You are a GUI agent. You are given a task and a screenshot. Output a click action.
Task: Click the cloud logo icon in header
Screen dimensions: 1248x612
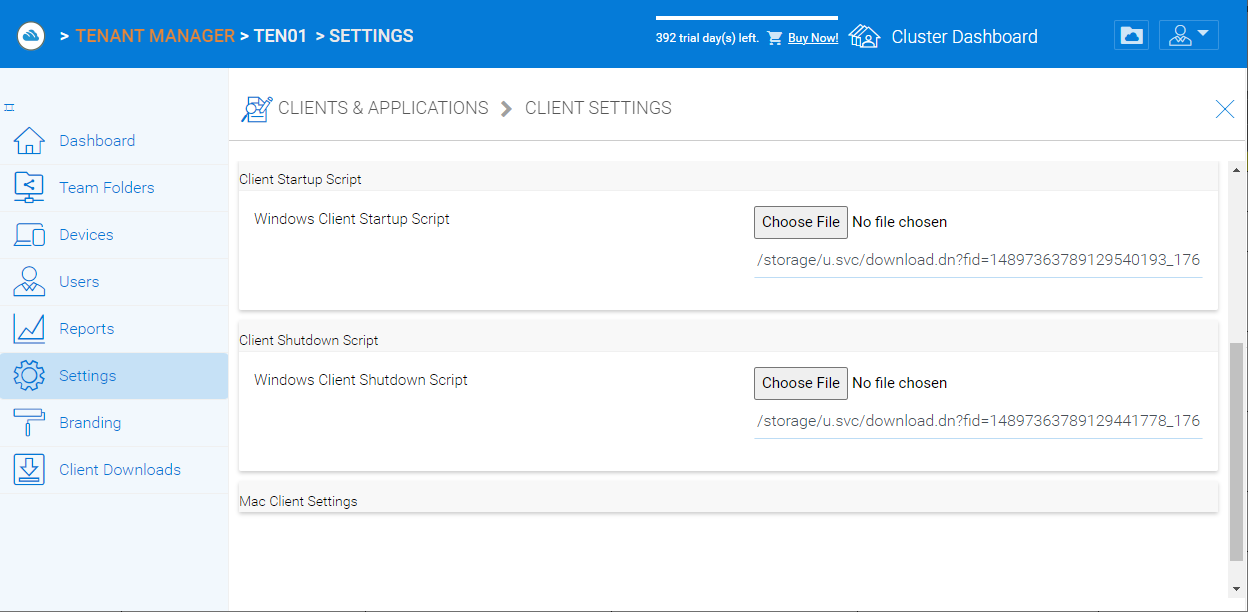(x=31, y=36)
